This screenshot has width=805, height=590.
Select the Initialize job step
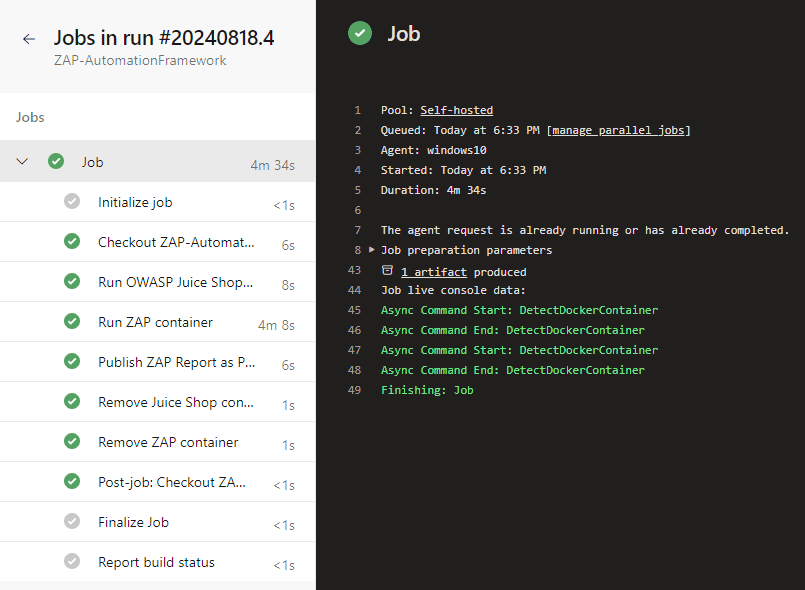point(158,202)
